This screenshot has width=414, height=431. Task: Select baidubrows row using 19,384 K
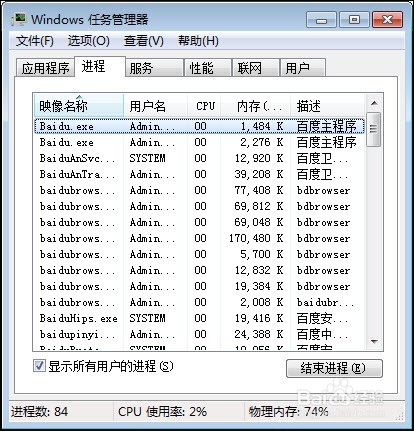pyautogui.click(x=199, y=286)
